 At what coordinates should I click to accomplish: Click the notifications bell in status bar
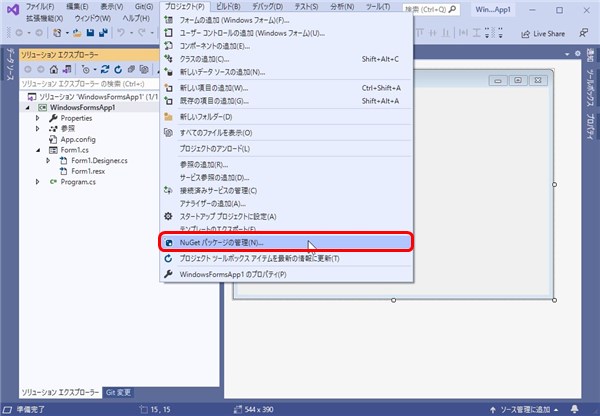[x=574, y=409]
